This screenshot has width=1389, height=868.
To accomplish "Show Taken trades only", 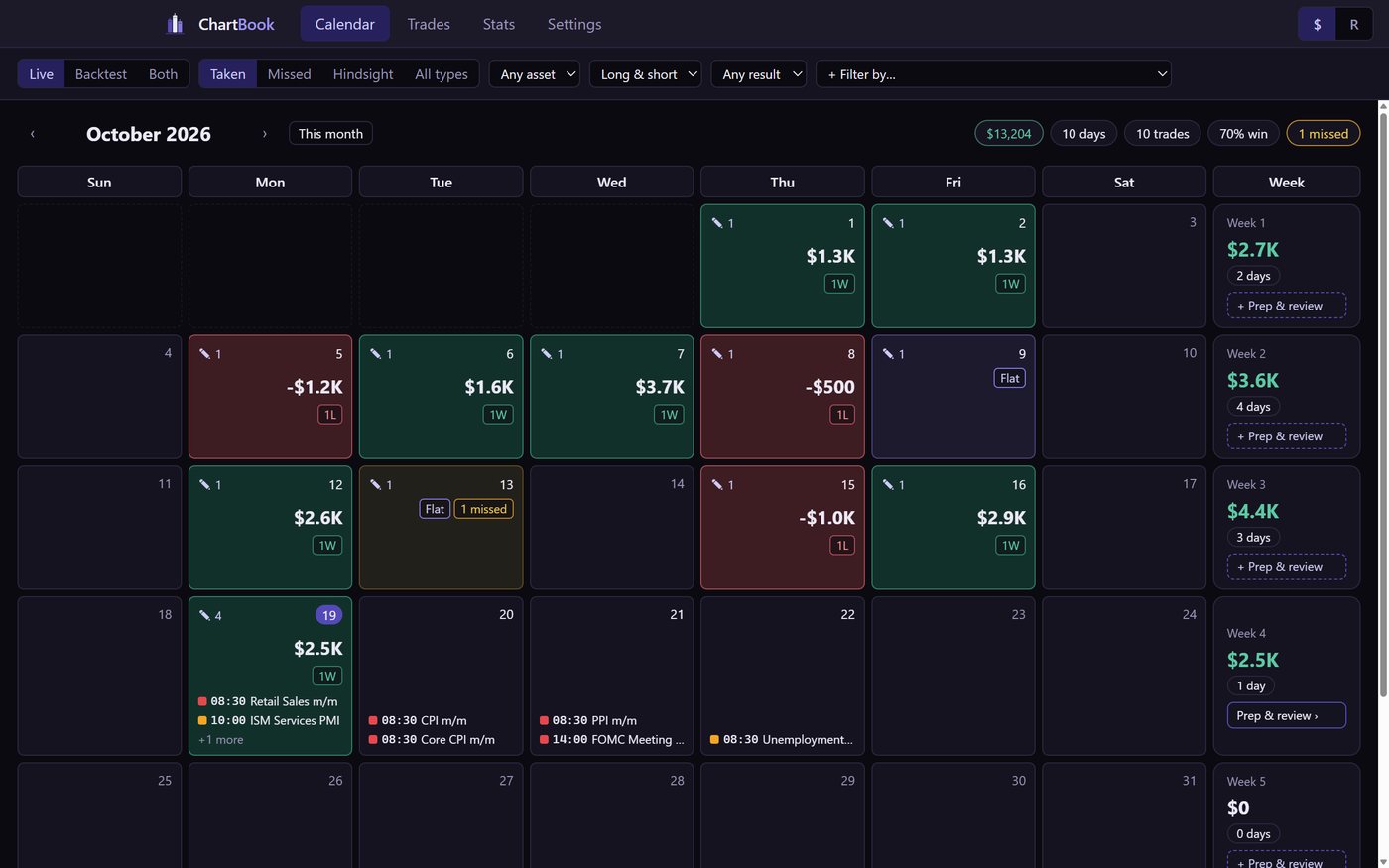I will click(x=228, y=74).
